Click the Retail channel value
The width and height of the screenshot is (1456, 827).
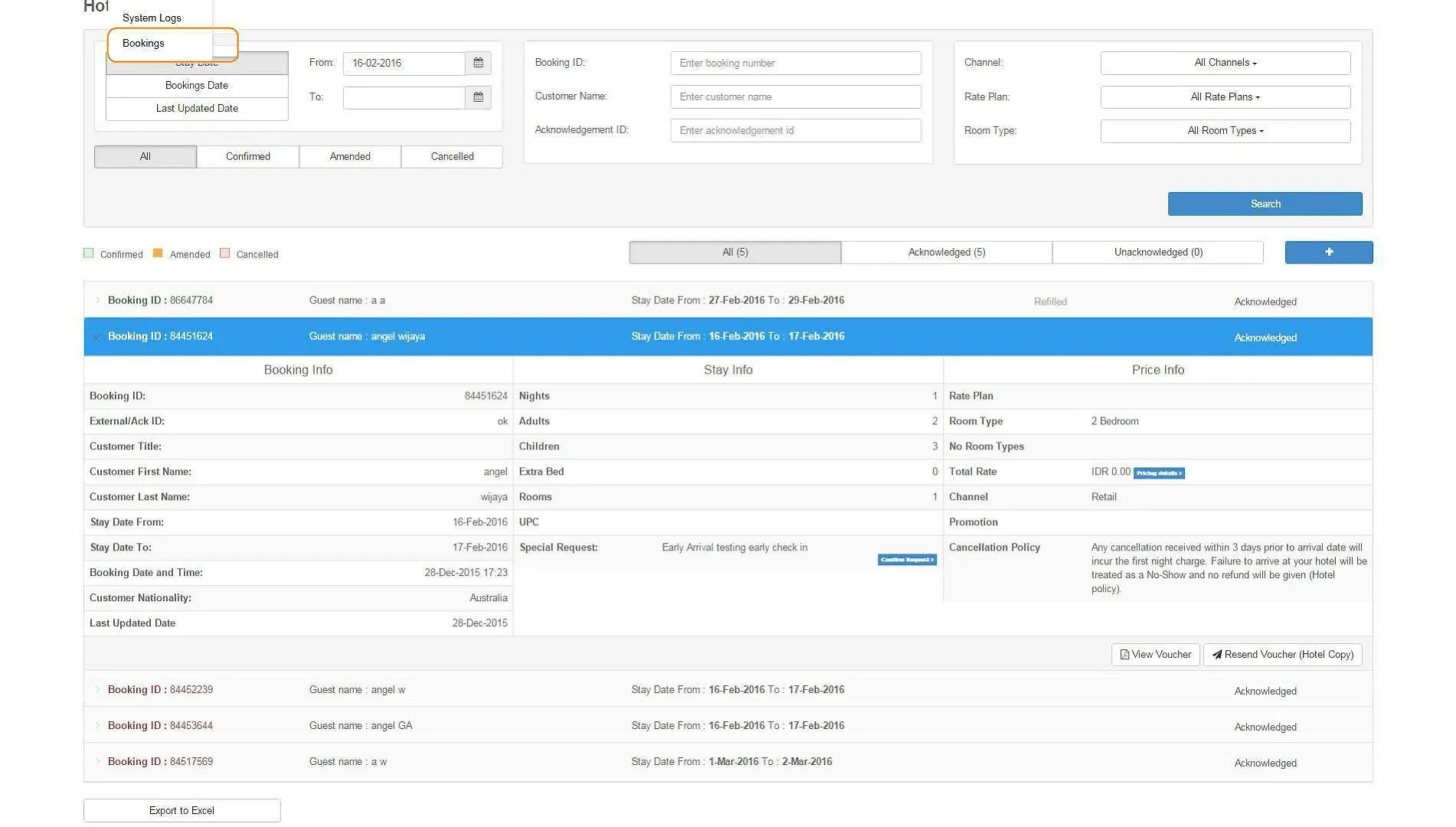(1104, 497)
